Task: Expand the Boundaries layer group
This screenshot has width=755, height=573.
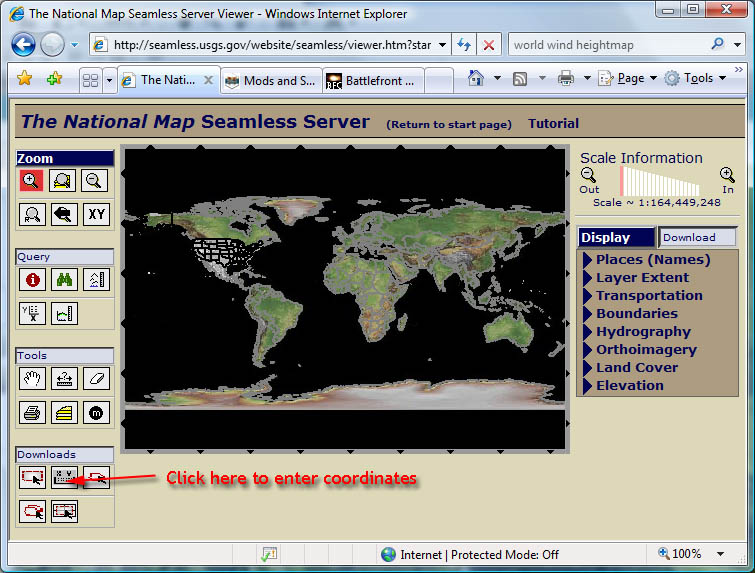Action: (x=587, y=314)
